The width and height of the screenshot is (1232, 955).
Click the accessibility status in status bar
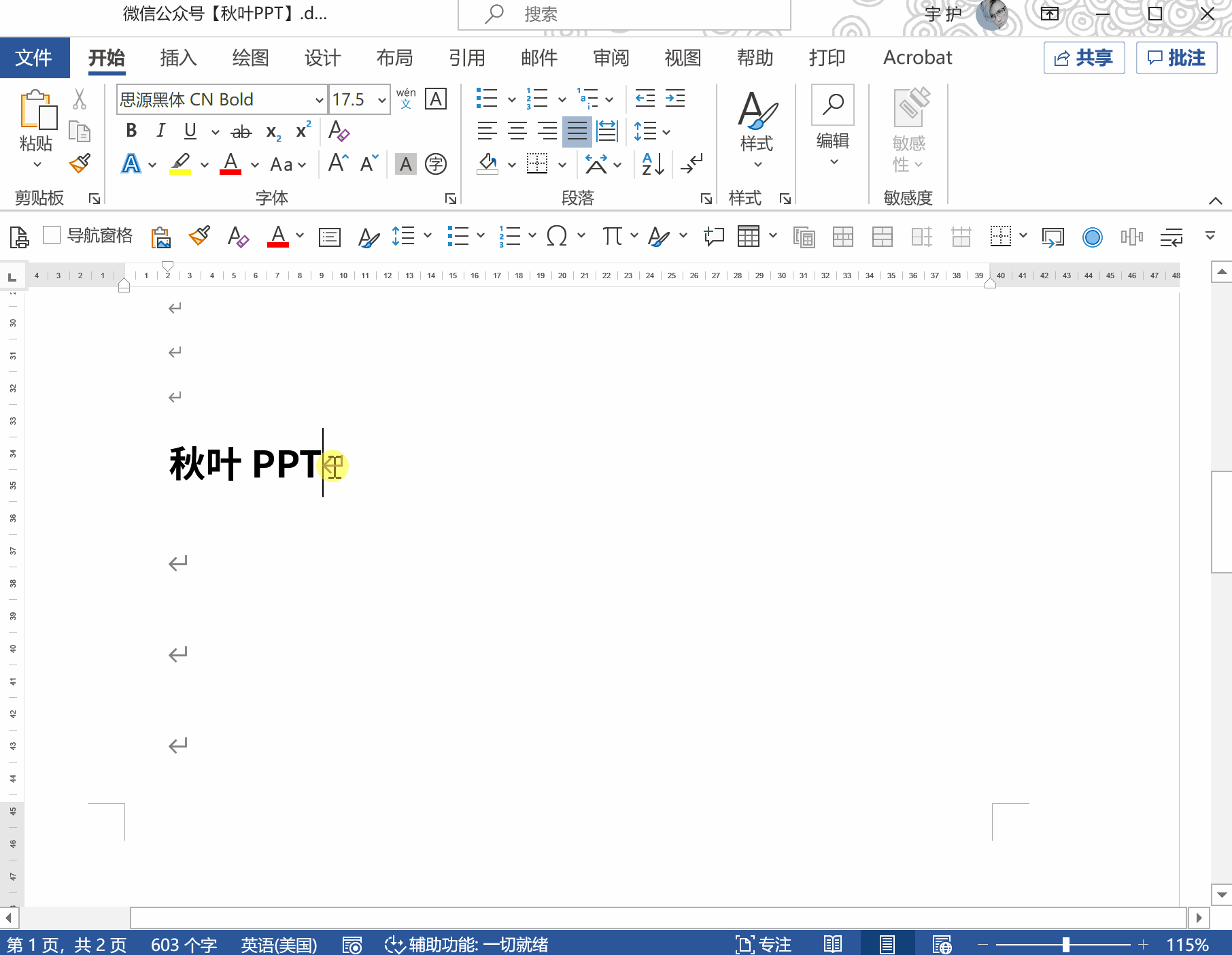466,944
